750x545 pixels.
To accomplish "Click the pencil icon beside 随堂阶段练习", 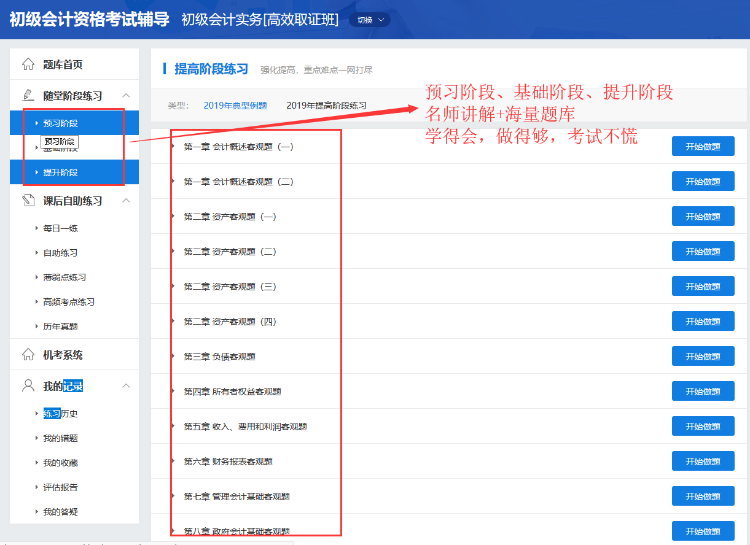I will 28,96.
